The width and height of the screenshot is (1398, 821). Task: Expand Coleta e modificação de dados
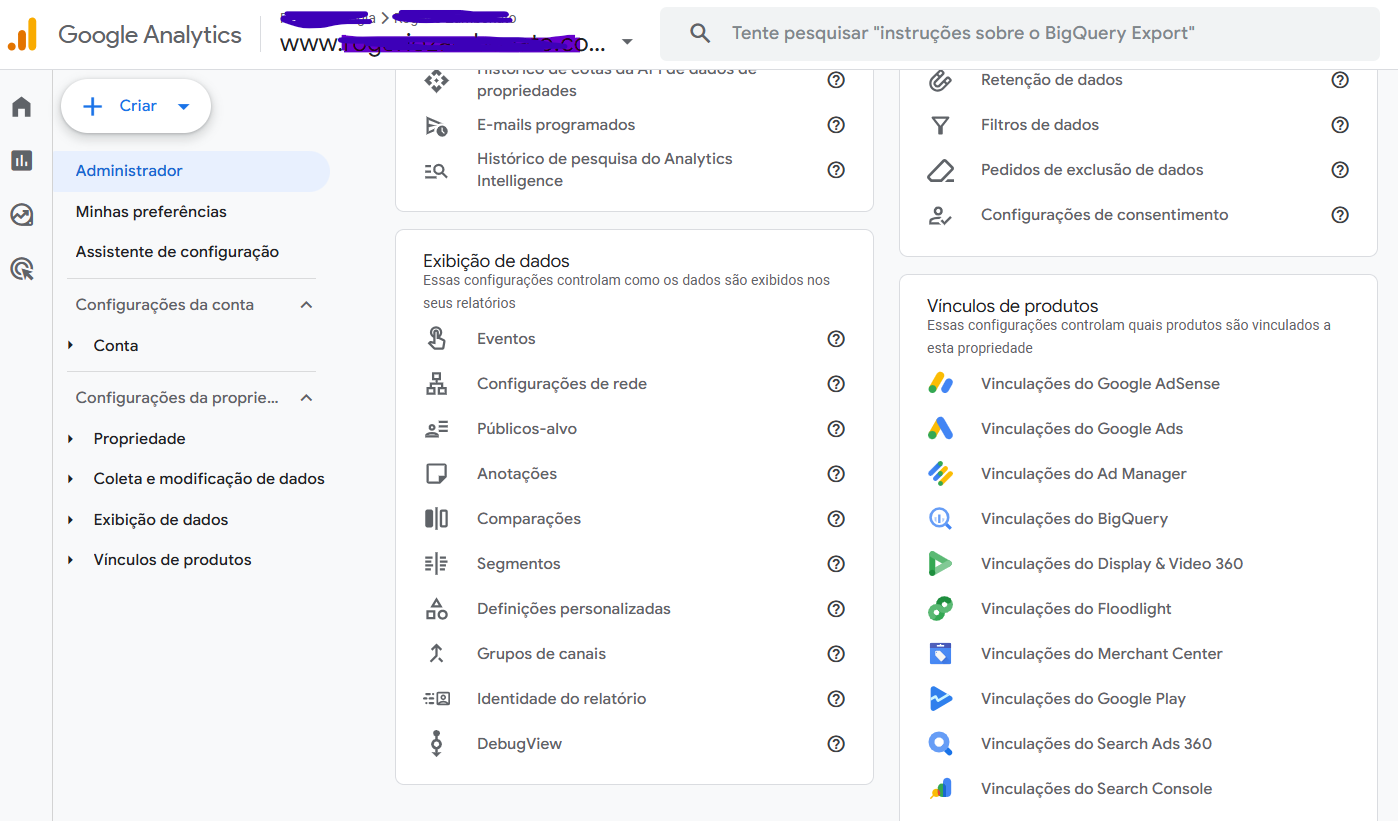[x=71, y=479]
